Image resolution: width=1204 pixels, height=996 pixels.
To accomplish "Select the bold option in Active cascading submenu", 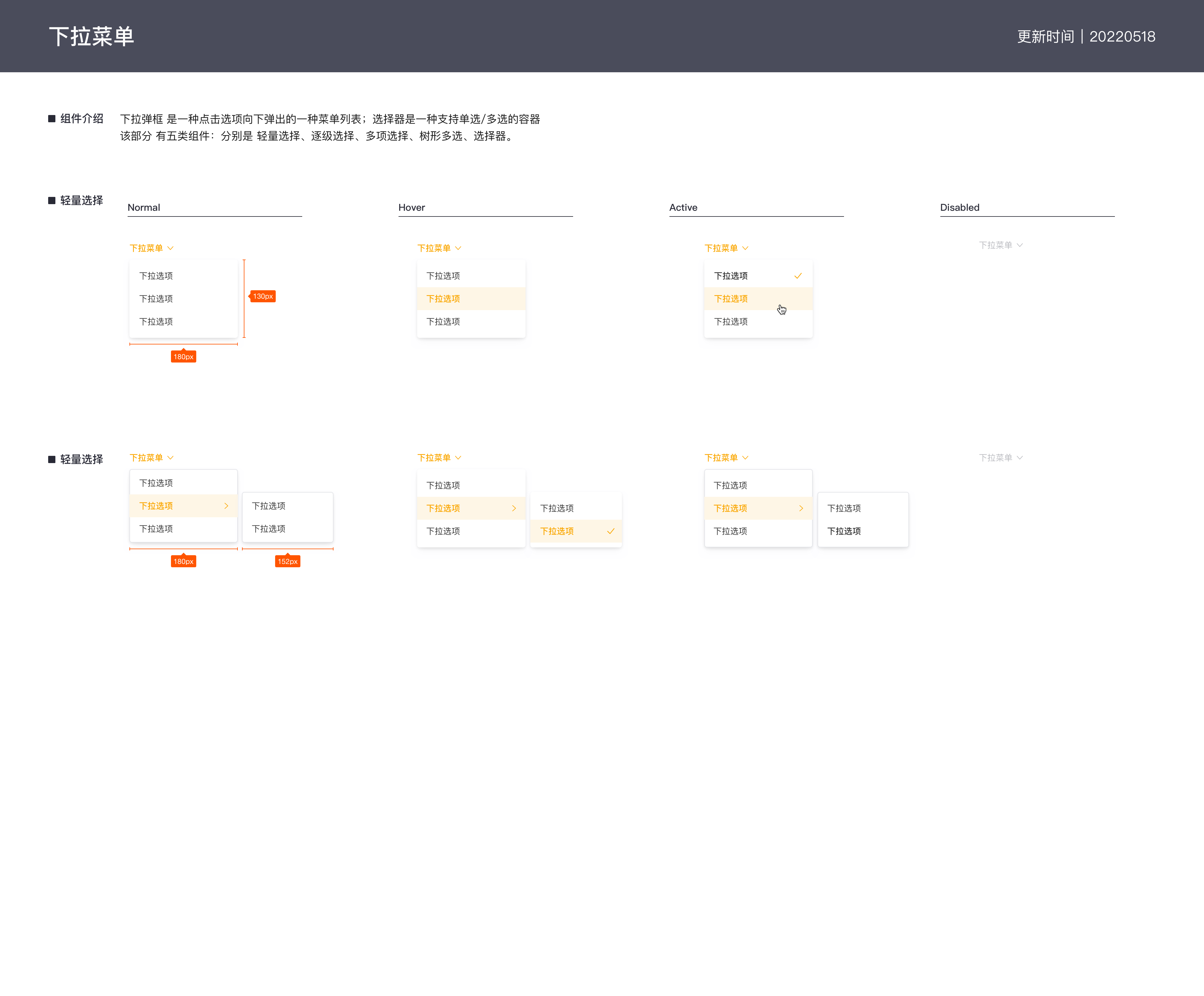I will click(864, 531).
